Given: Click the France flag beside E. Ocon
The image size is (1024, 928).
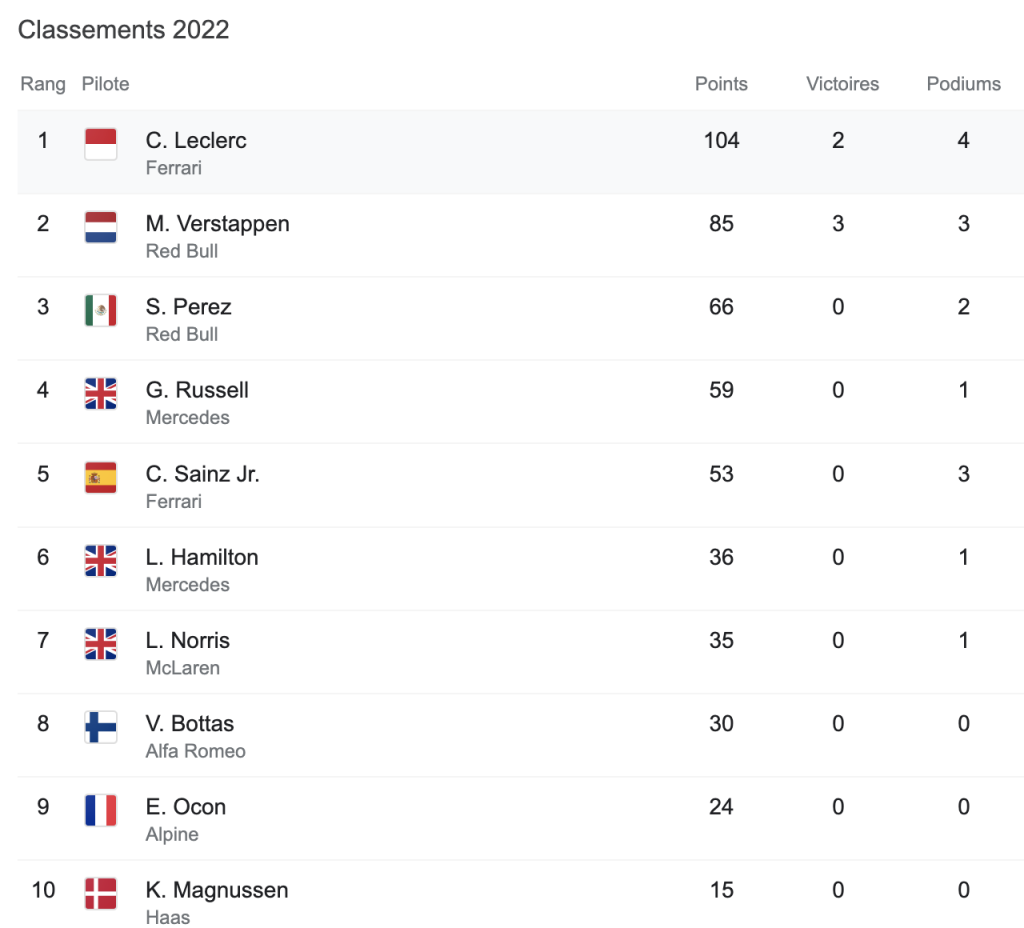Looking at the screenshot, I should point(101,810).
